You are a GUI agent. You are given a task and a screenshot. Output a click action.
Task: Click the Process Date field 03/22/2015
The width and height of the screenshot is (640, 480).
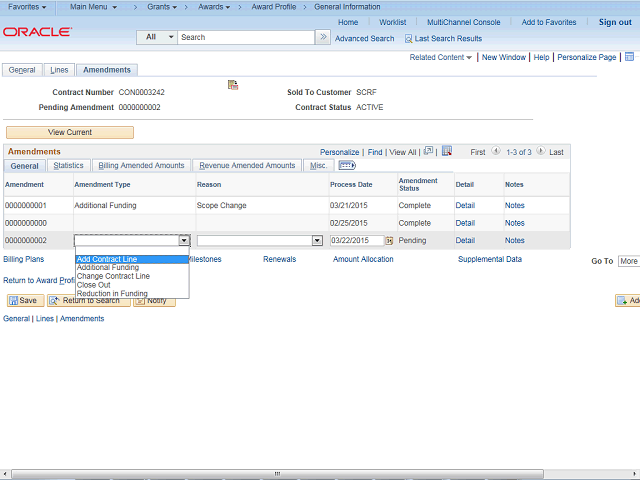coord(357,240)
